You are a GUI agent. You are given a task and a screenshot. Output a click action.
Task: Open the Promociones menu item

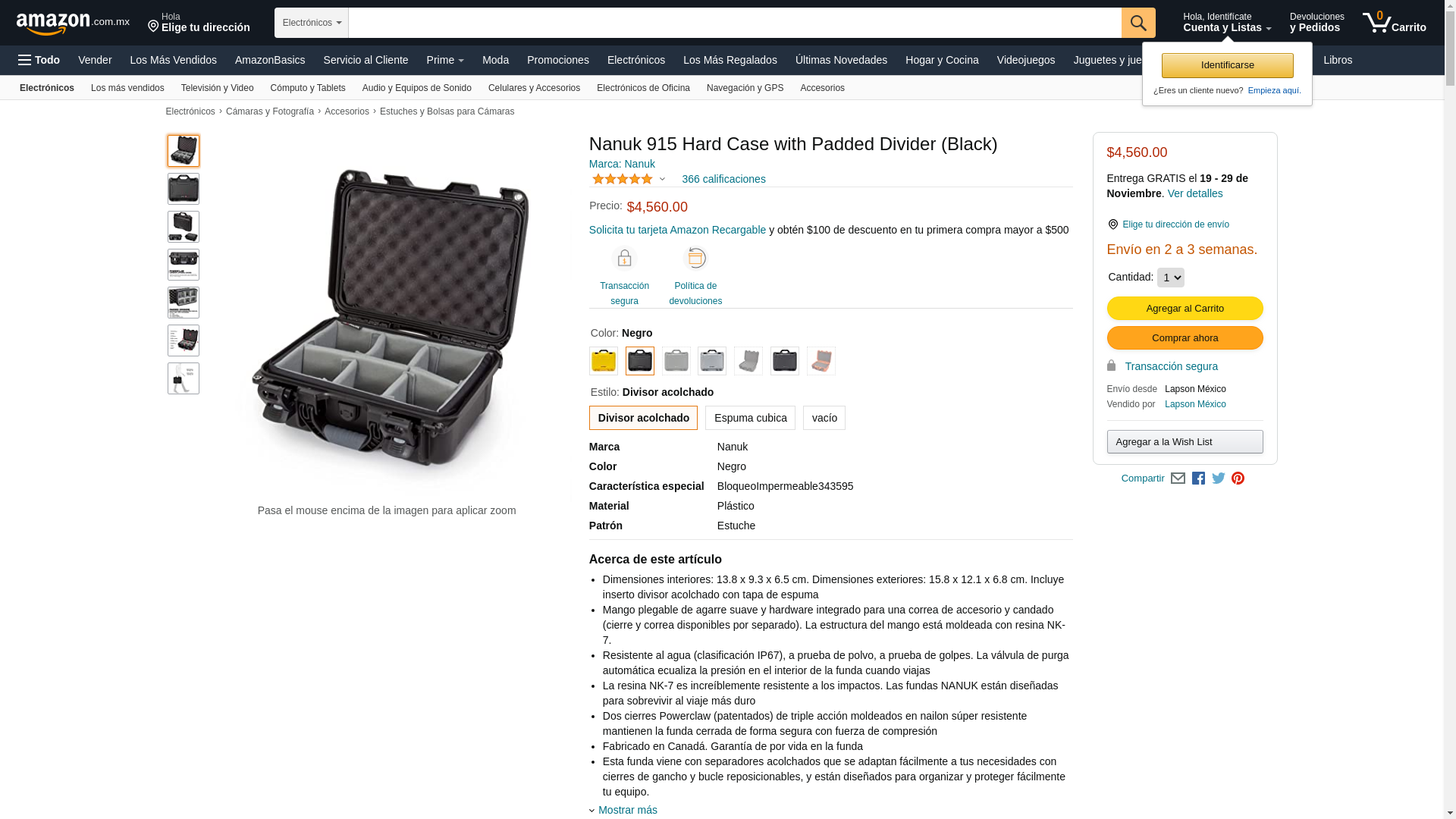tap(557, 60)
